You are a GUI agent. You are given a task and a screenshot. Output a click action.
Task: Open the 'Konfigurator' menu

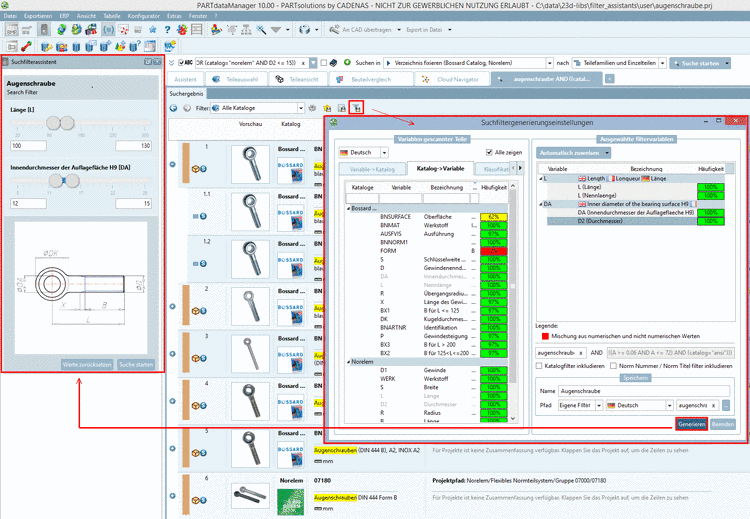[x=143, y=17]
